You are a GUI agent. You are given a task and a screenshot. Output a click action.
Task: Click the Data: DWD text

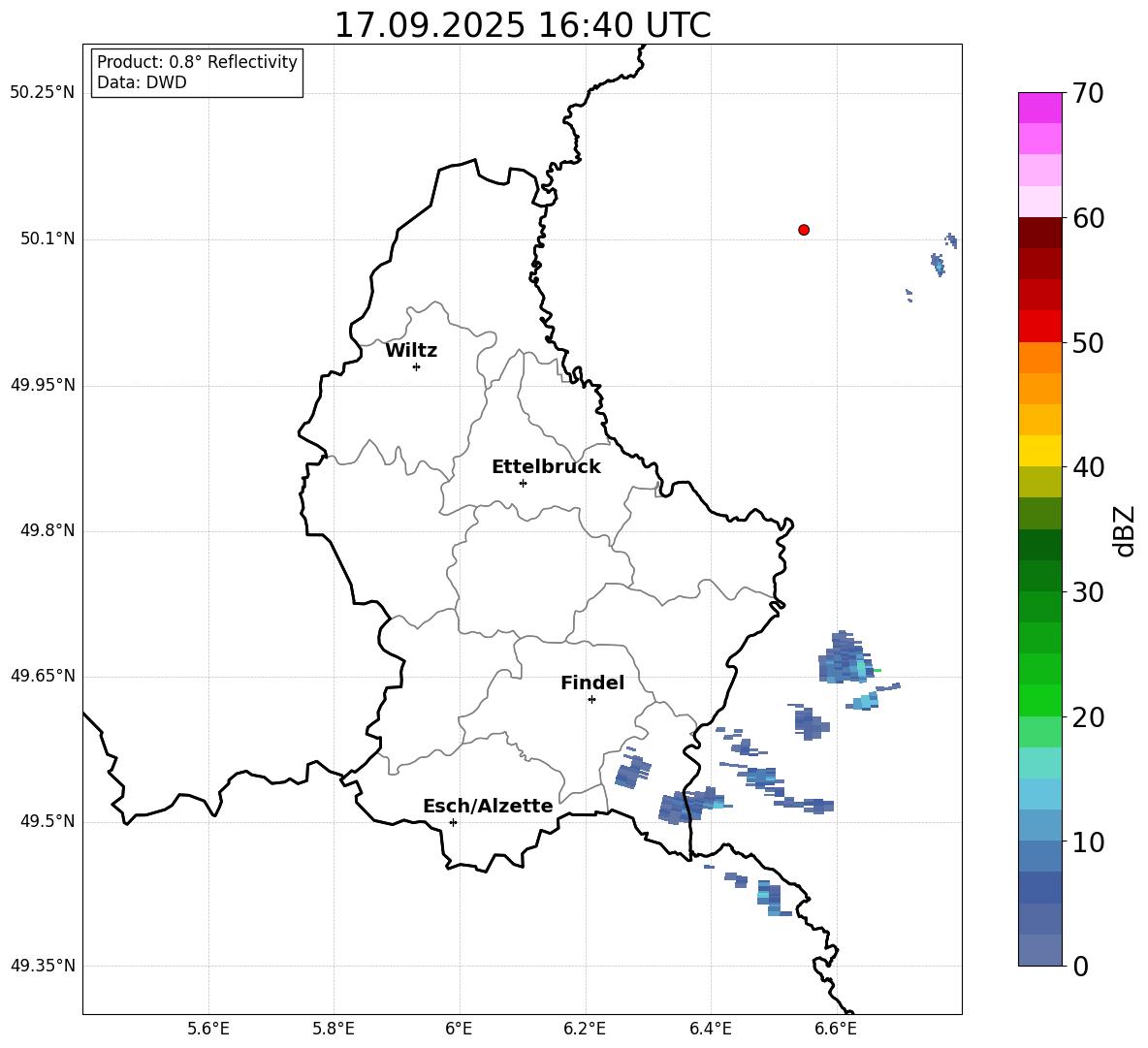tap(142, 82)
